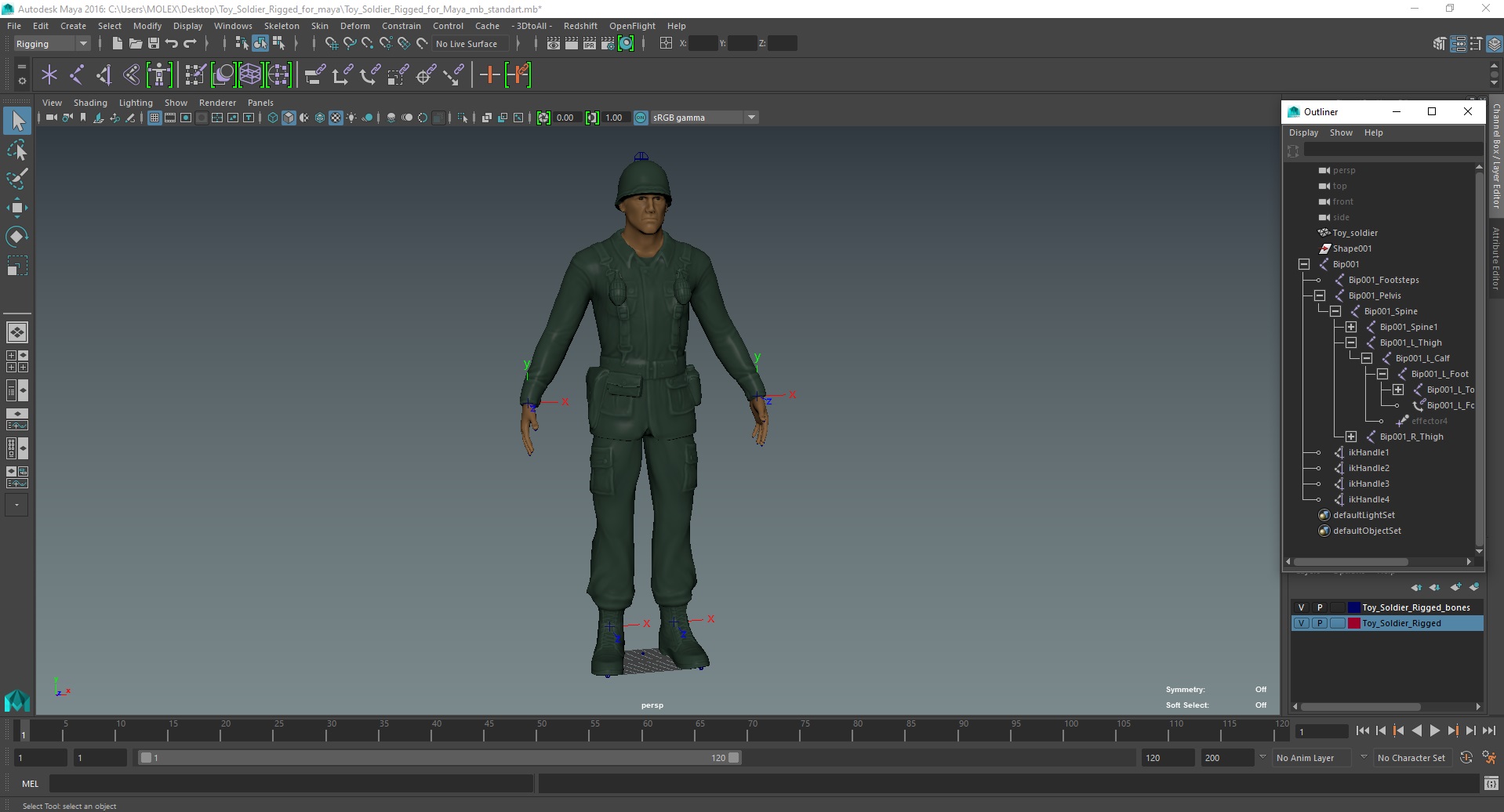The height and width of the screenshot is (812, 1504).
Task: Open the Quick Rig (HumanIK) shelf icon
Action: [x=159, y=74]
